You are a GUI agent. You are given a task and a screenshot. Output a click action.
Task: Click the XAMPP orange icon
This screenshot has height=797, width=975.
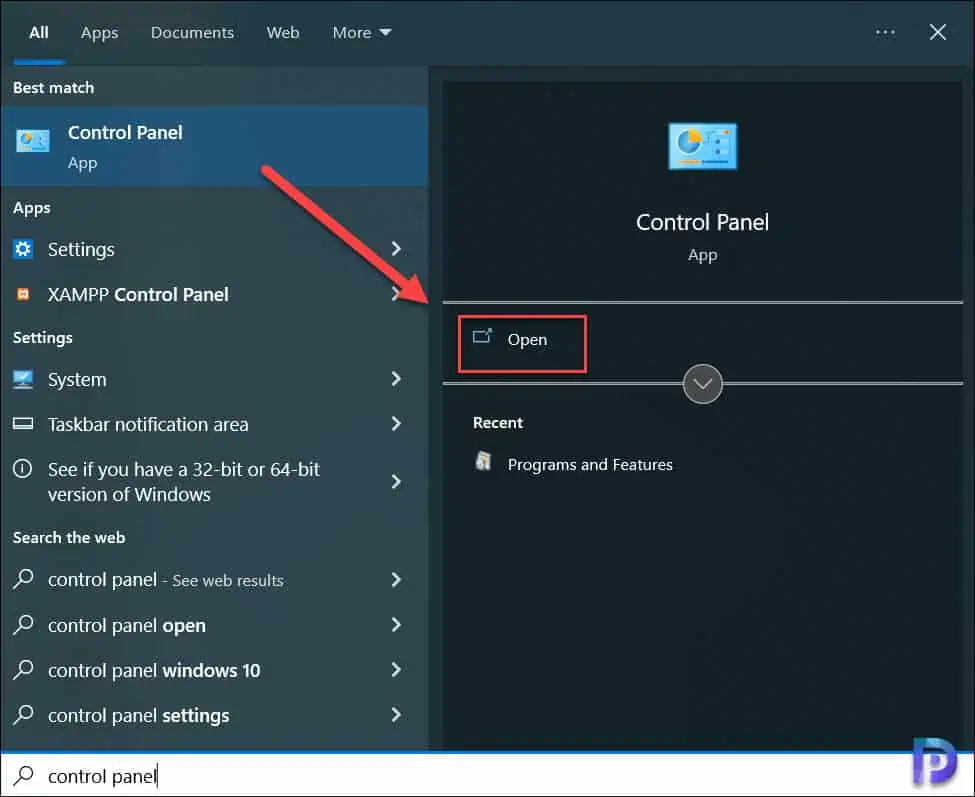point(23,294)
